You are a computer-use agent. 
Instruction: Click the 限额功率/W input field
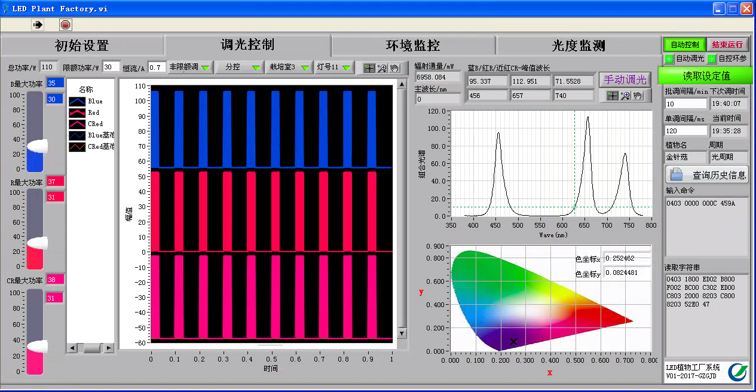pyautogui.click(x=111, y=67)
